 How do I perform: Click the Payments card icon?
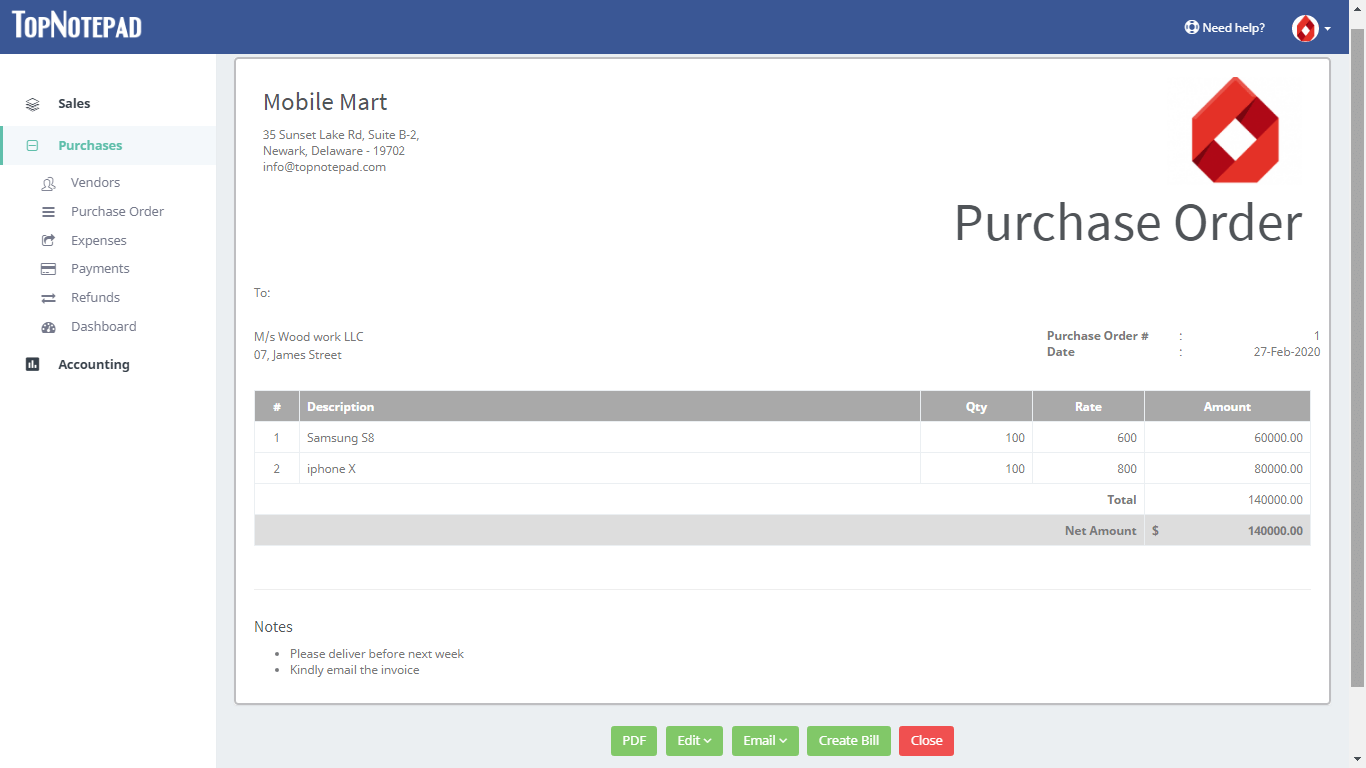pyautogui.click(x=48, y=269)
